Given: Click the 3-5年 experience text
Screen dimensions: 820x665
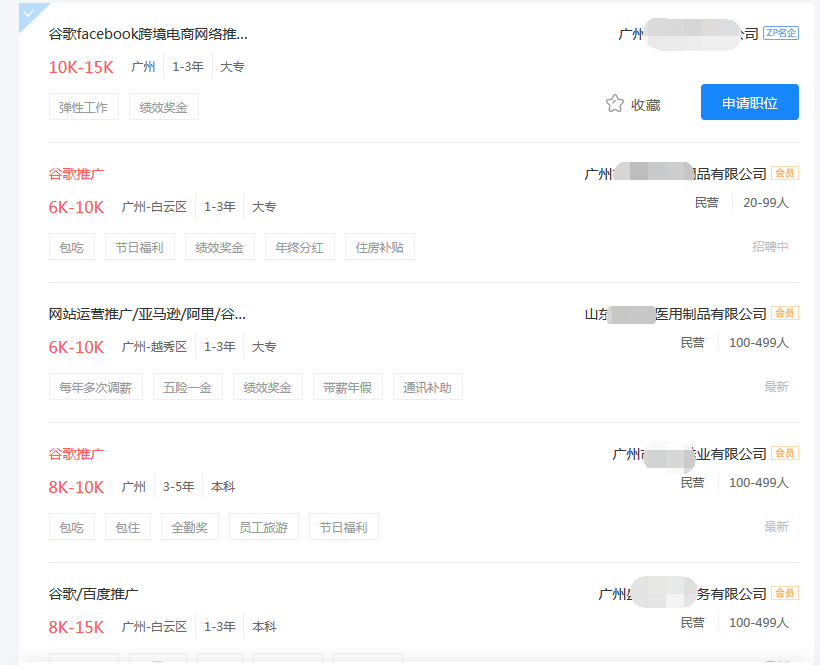Looking at the screenshot, I should coord(178,487).
